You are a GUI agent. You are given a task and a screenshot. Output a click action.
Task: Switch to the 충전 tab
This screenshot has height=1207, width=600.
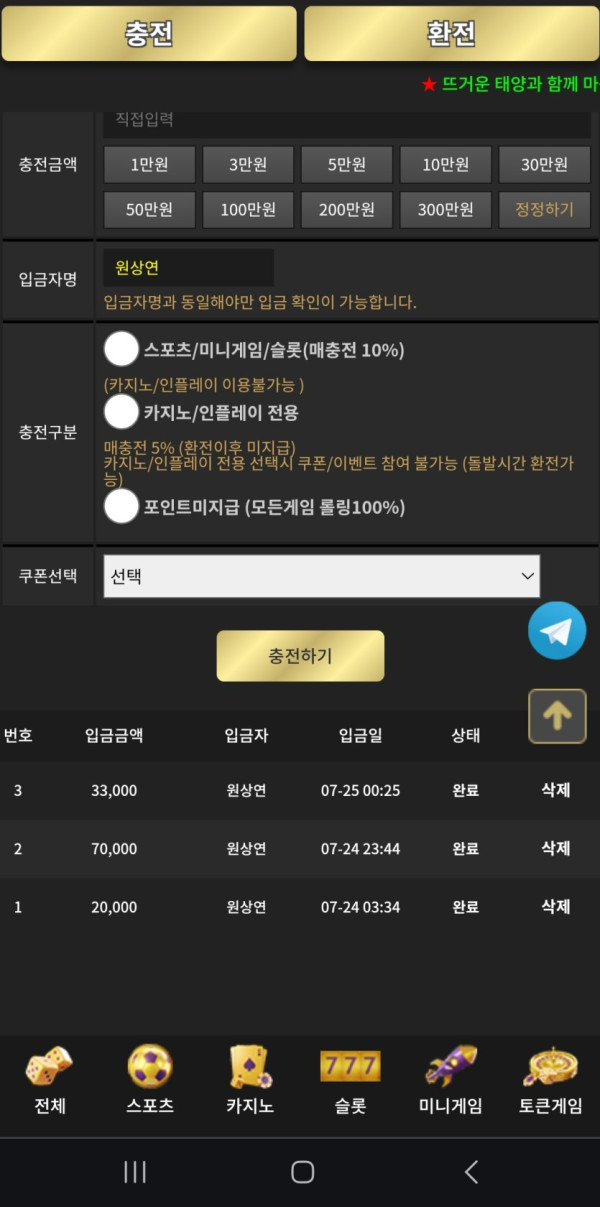click(x=149, y=33)
